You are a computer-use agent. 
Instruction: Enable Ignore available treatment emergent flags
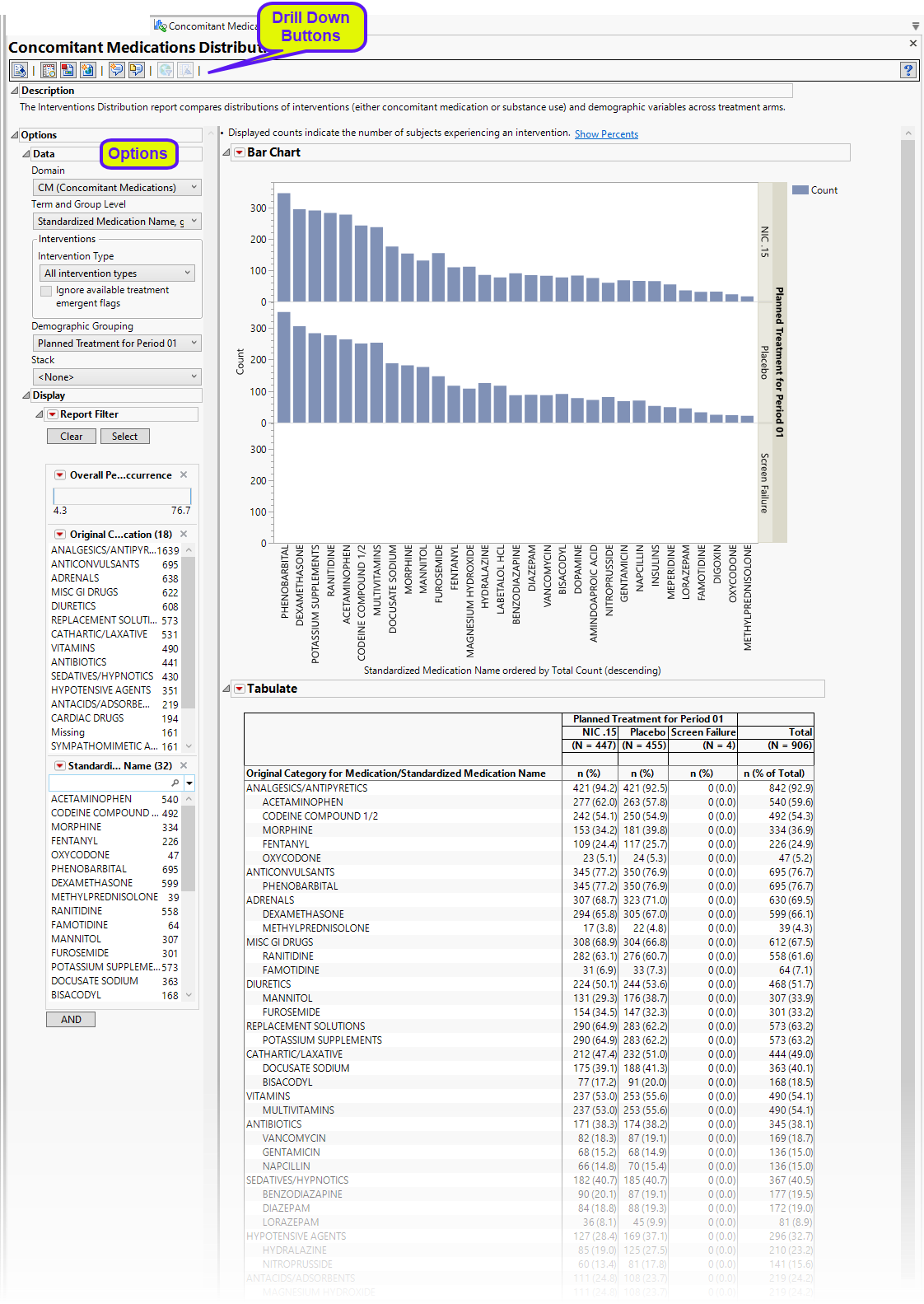(46, 291)
